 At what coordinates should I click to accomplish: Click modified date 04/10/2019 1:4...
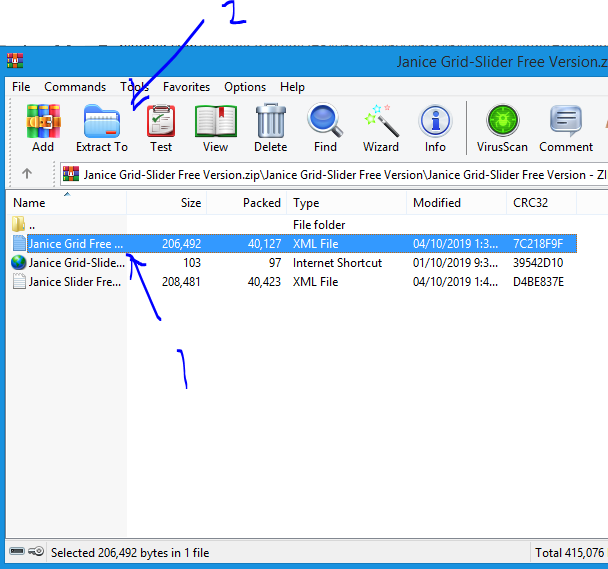[x=456, y=282]
